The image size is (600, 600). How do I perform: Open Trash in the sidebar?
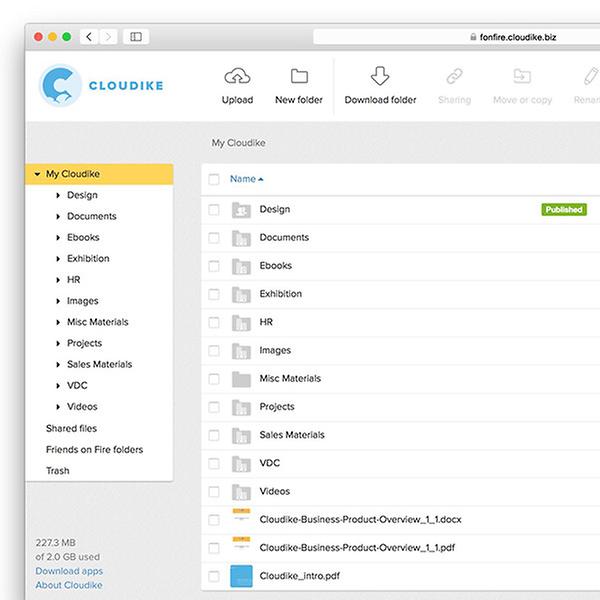[x=58, y=471]
